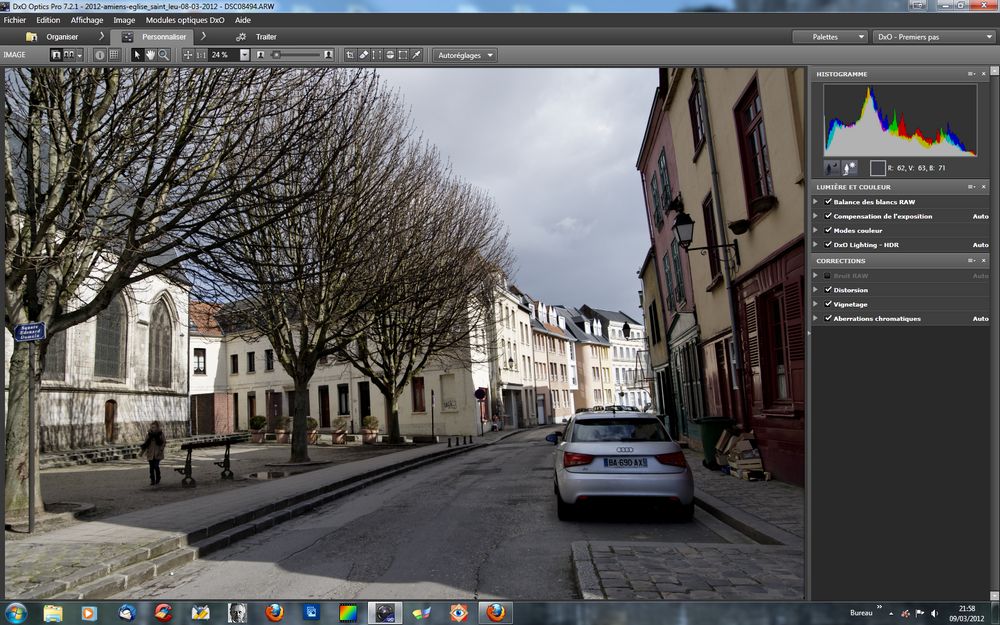
Task: Switch to the Organiser tab
Action: 54,37
